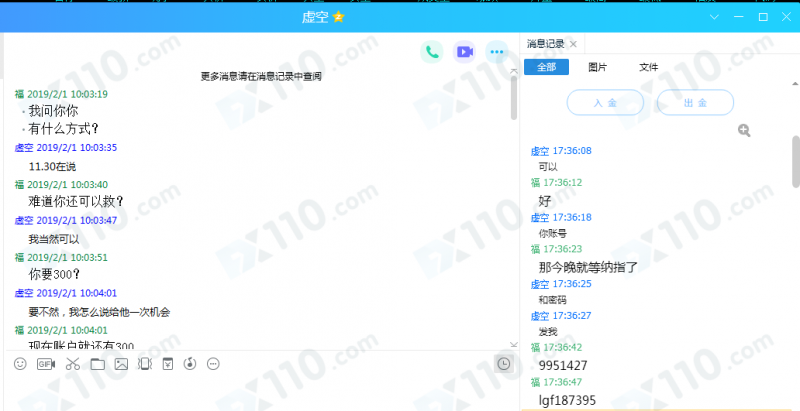Image resolution: width=800 pixels, height=411 pixels.
Task: Click the message records scrollbar thumb
Action: (796, 161)
